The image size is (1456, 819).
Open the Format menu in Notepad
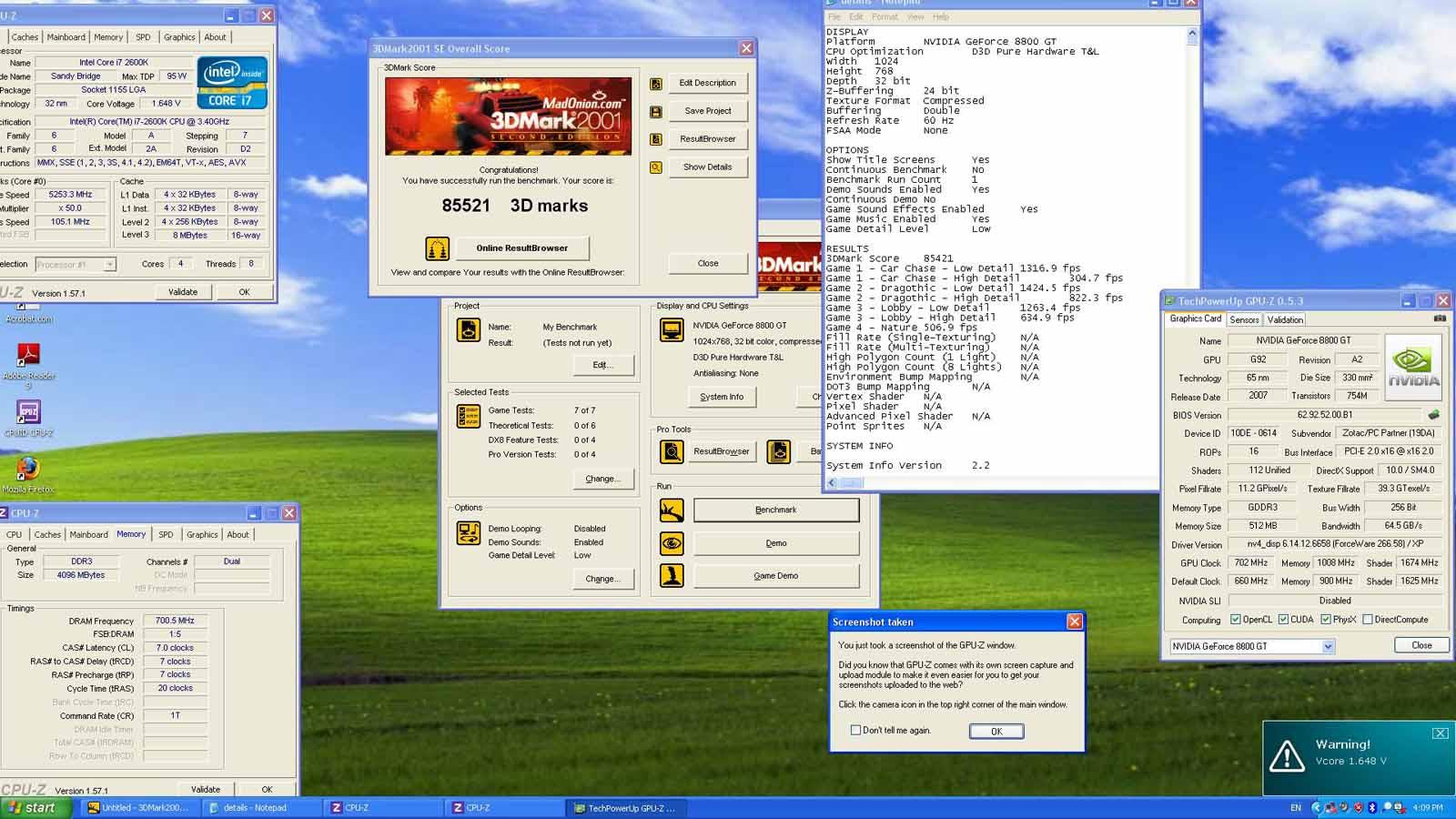885,17
